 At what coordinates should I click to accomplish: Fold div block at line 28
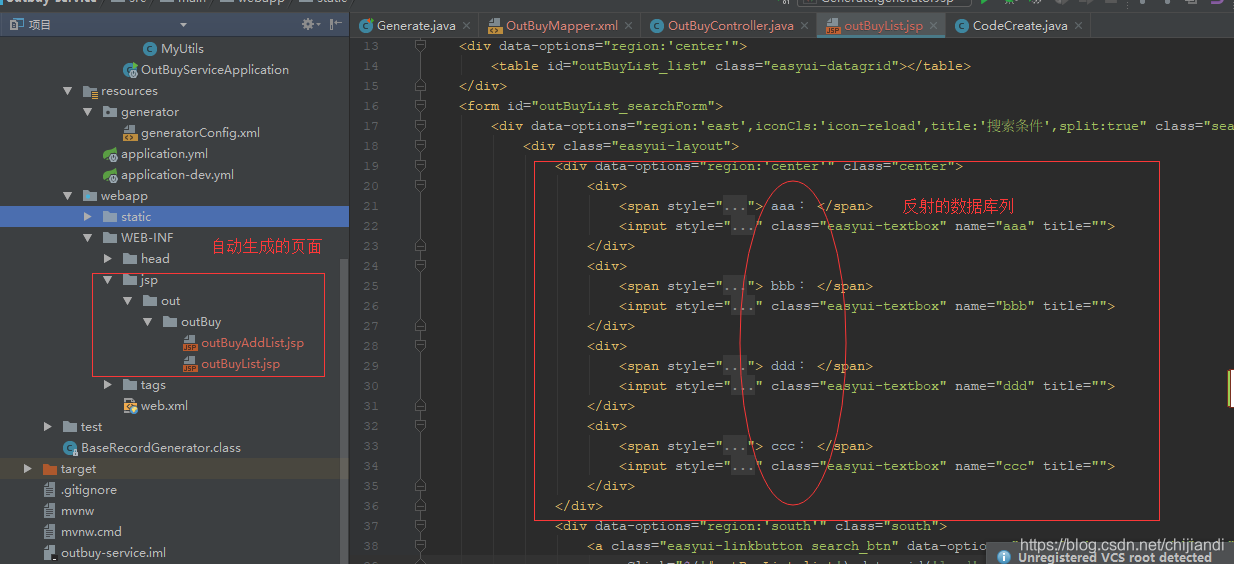422,346
